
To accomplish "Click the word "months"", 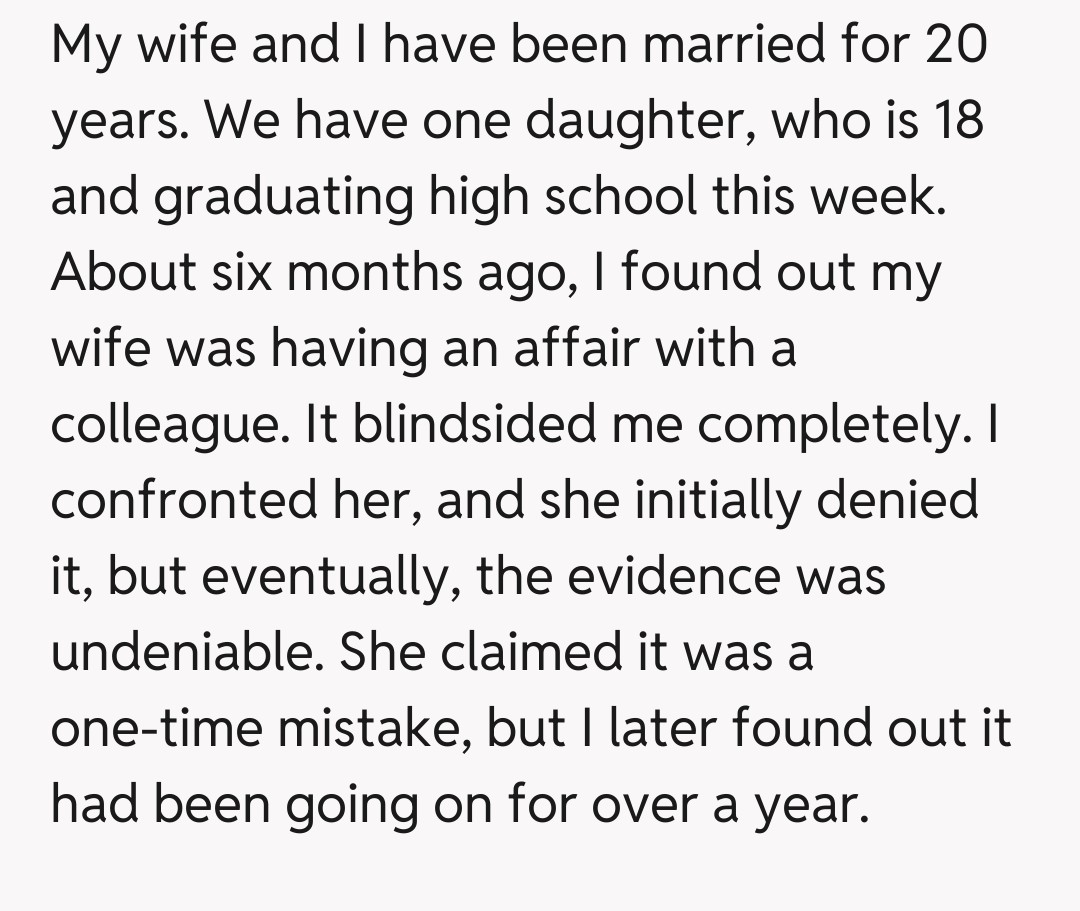I will tap(351, 273).
